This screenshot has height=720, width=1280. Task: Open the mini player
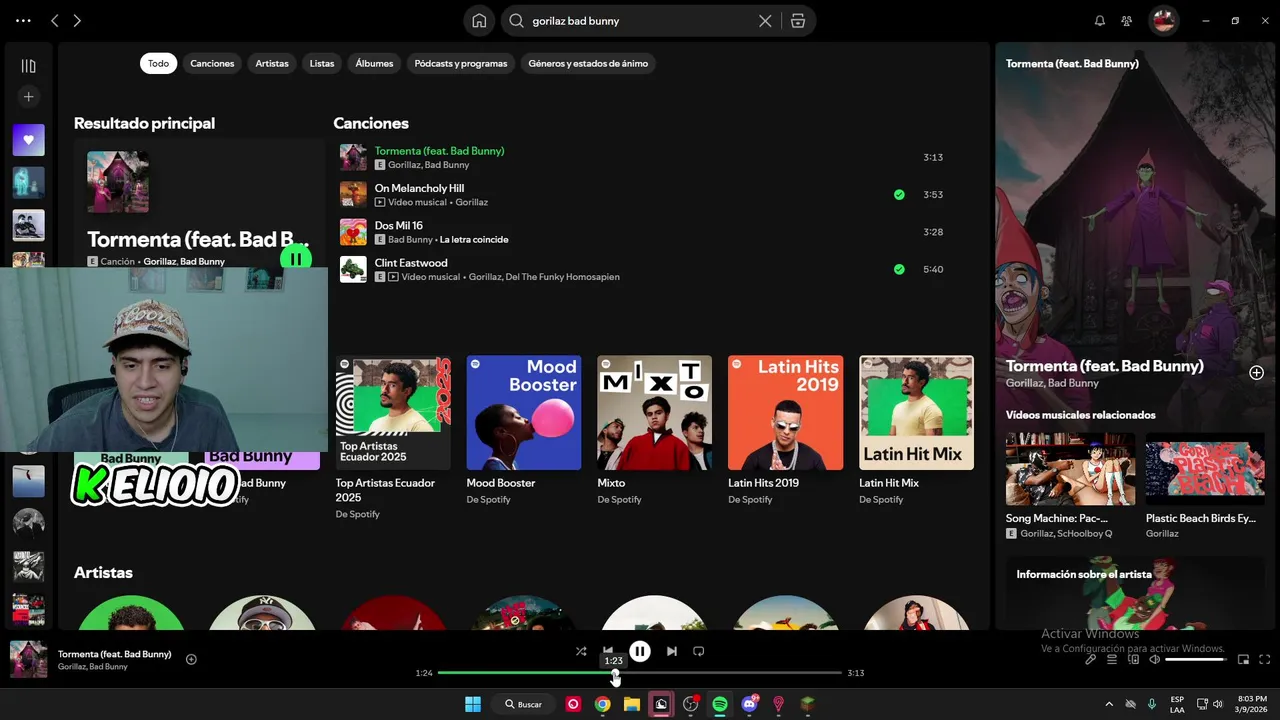click(1244, 659)
